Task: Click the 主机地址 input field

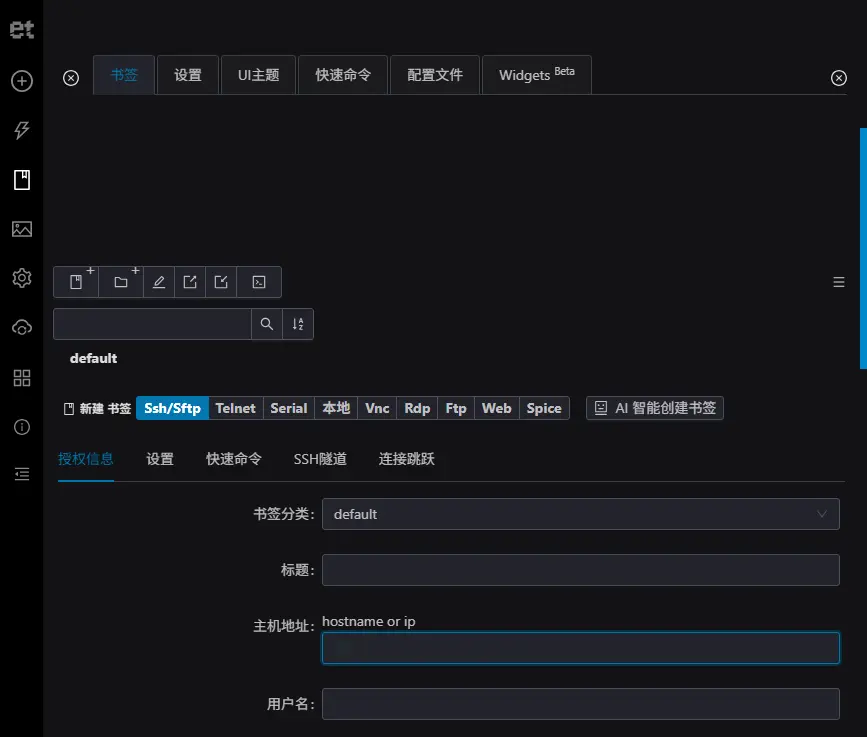Action: coord(581,648)
